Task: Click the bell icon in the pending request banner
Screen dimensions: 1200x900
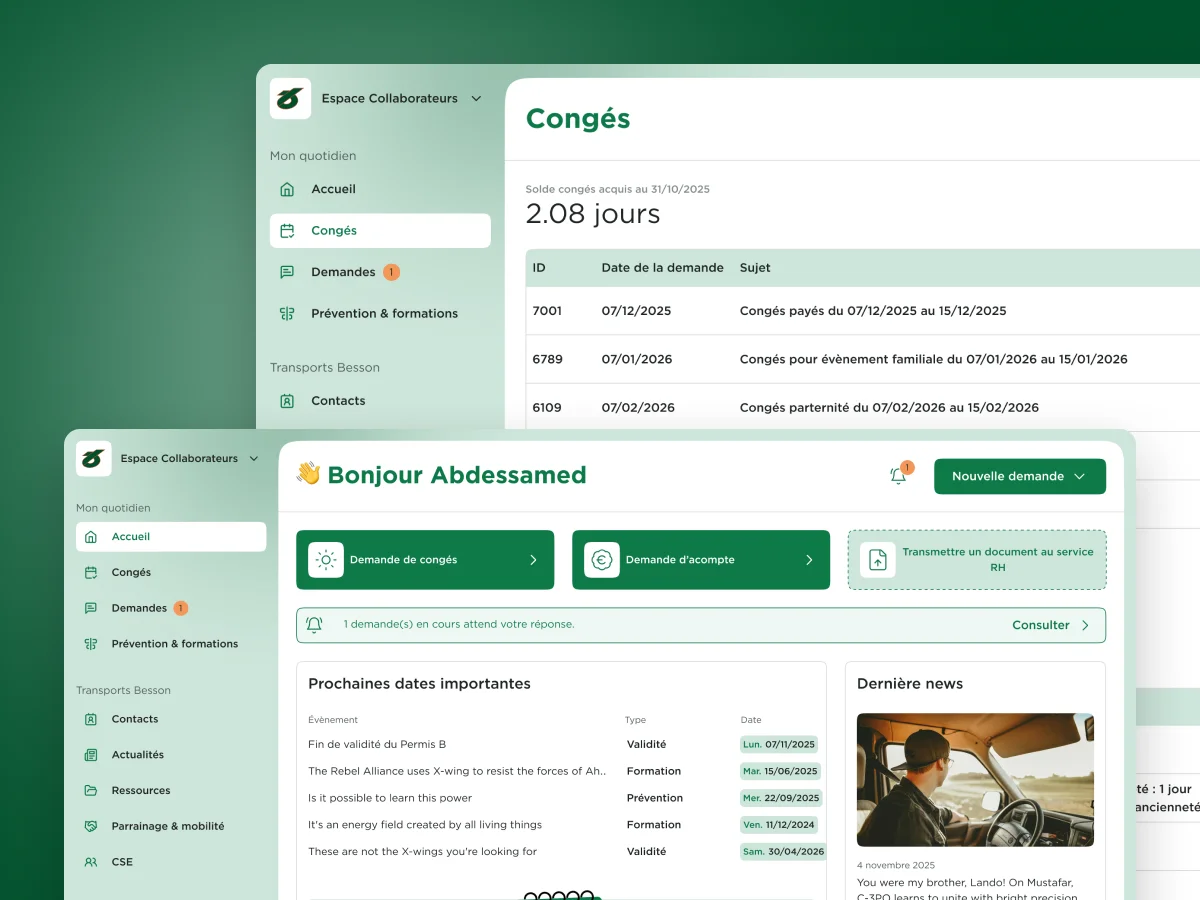Action: pos(314,625)
